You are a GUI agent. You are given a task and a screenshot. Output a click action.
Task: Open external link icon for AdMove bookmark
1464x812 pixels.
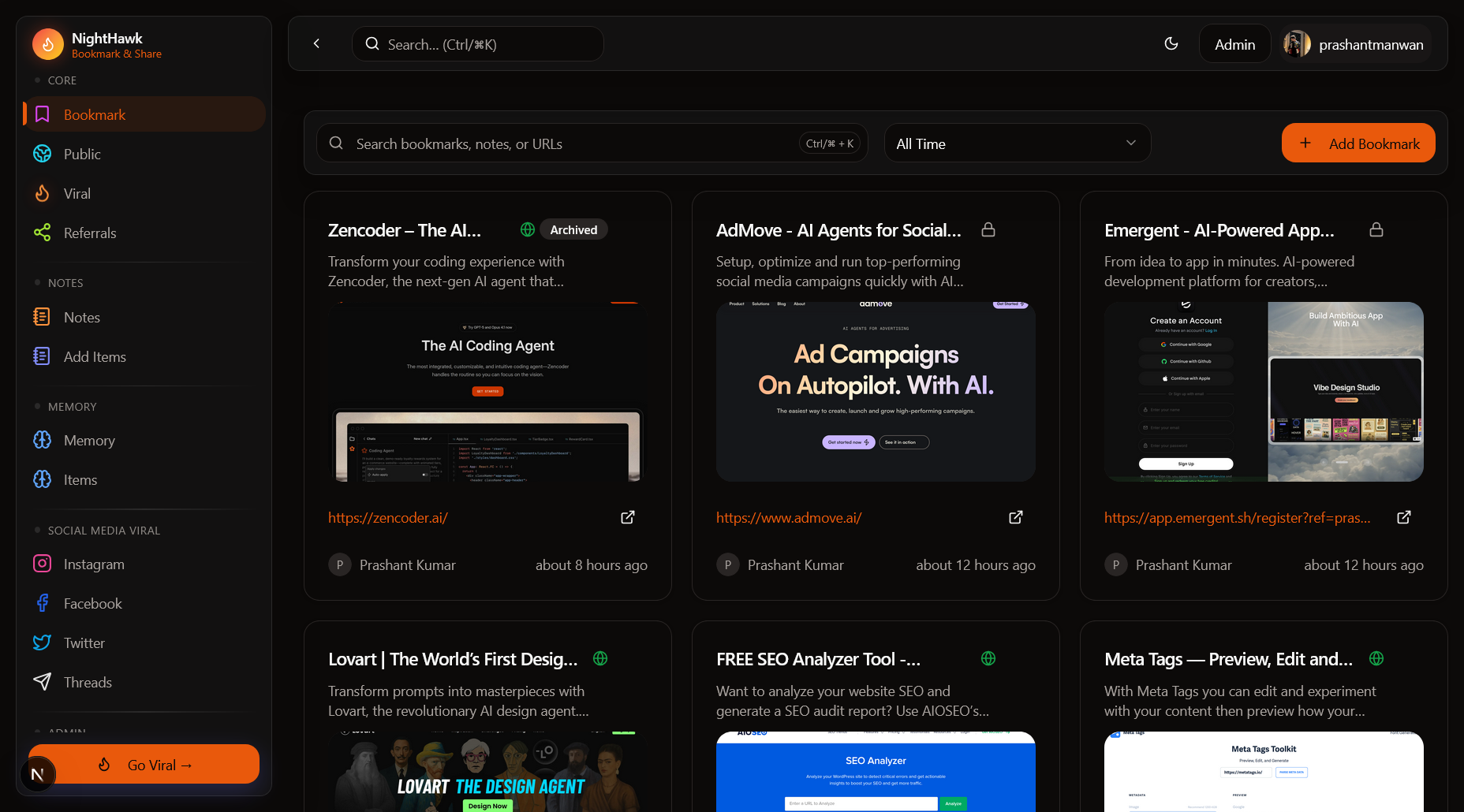[1016, 517]
